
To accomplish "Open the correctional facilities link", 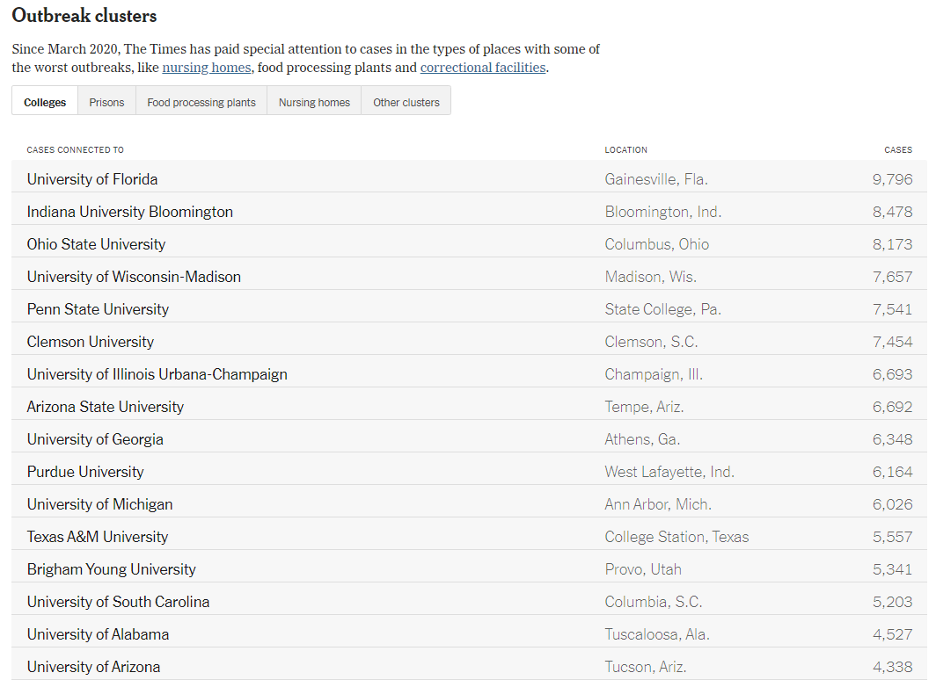I will click(483, 68).
